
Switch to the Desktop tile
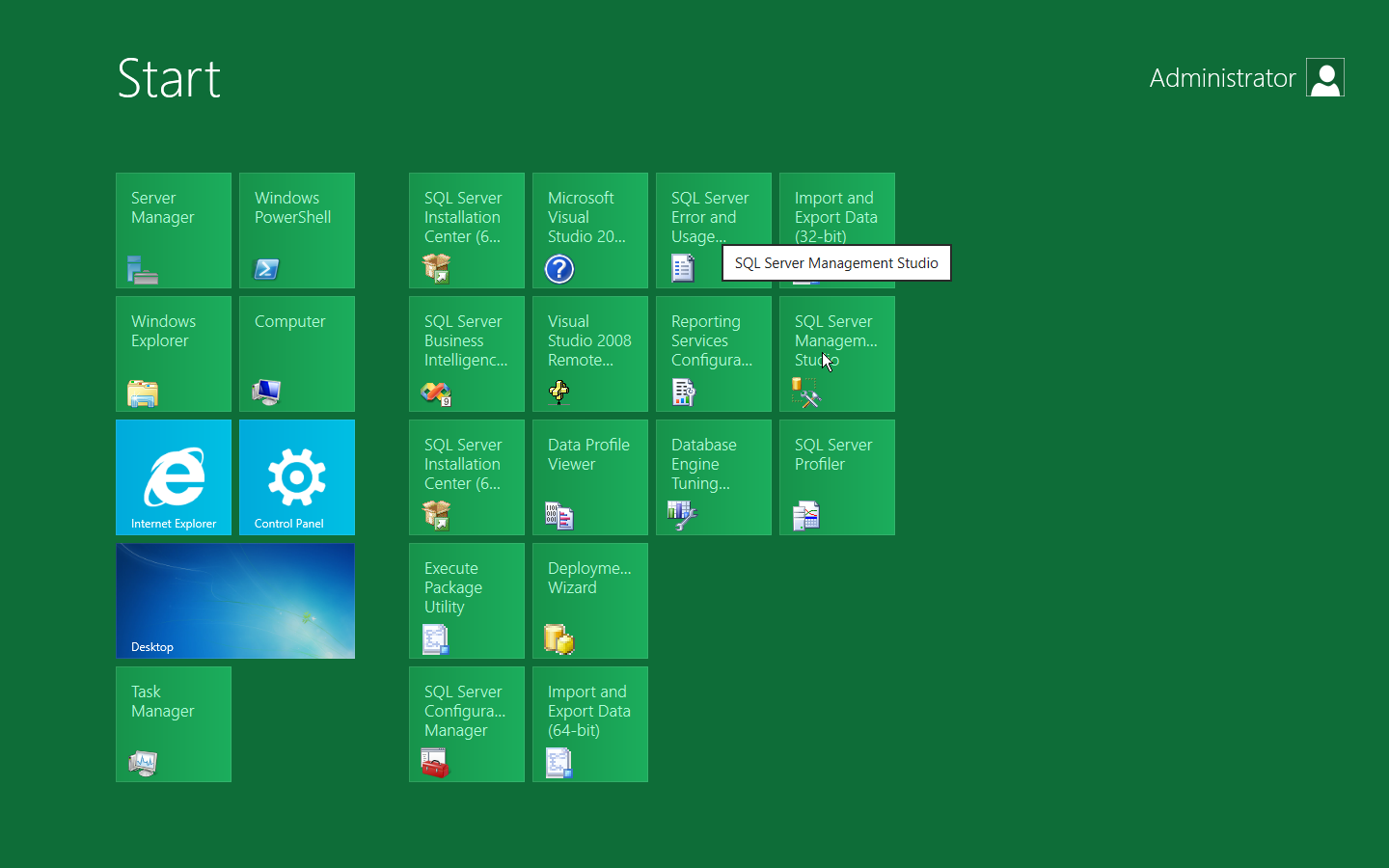235,601
